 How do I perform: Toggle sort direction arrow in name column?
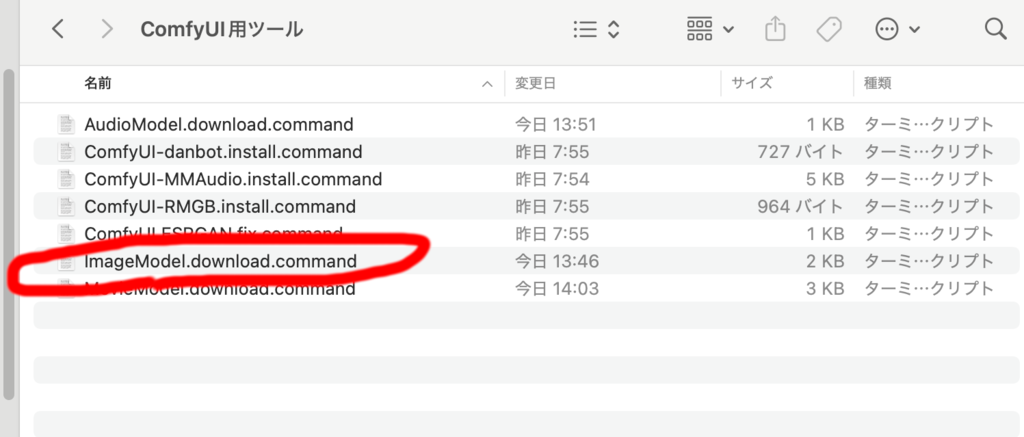click(487, 84)
